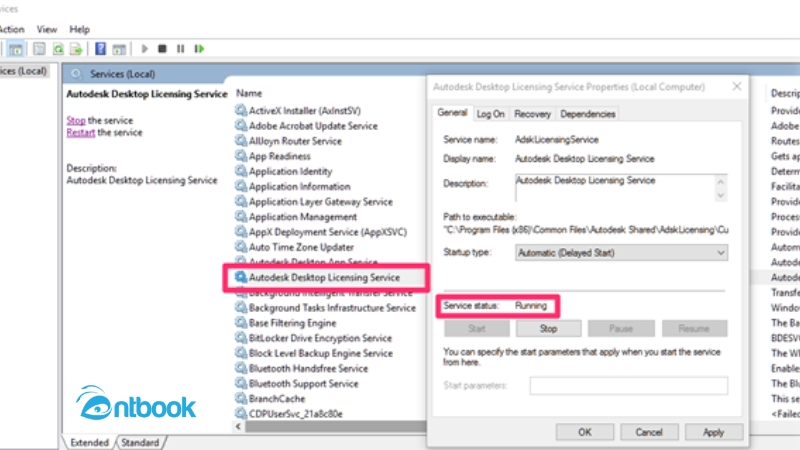Click the Stop Service square toolbar icon
The image size is (800, 450).
click(162, 49)
